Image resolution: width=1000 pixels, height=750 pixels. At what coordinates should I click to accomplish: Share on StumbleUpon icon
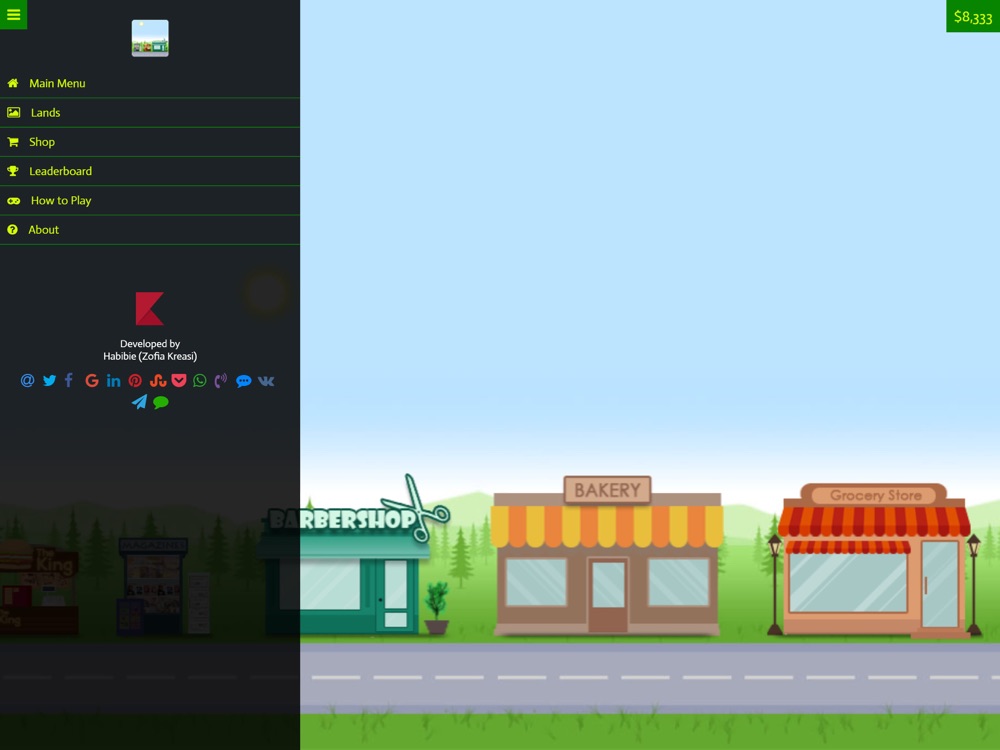tap(158, 381)
